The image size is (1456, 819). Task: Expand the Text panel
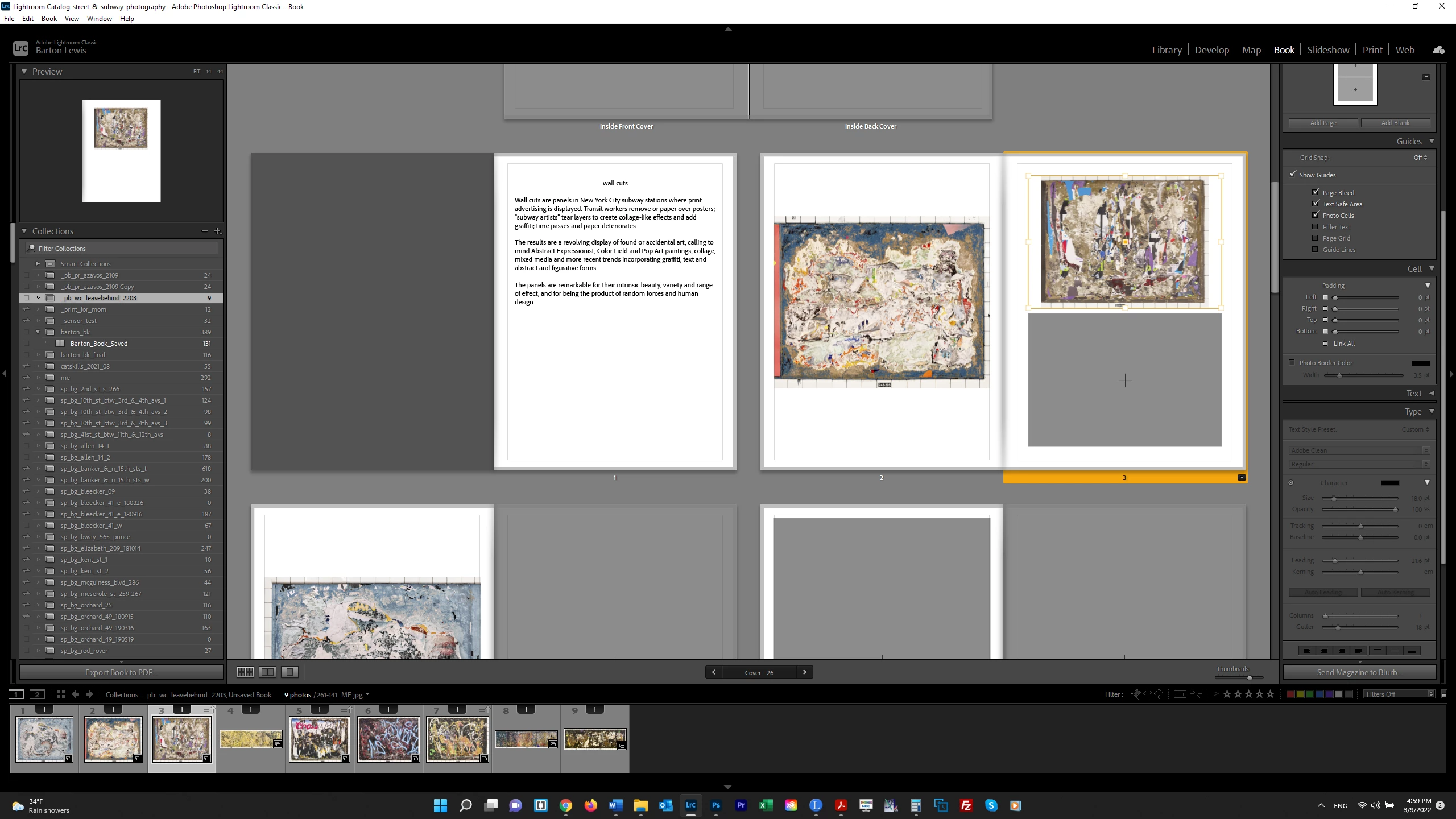click(1431, 393)
